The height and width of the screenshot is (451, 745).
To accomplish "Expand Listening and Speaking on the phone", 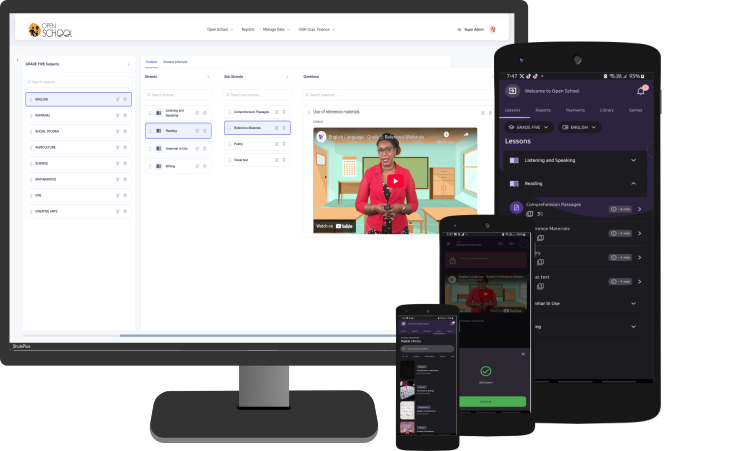I will (x=575, y=160).
